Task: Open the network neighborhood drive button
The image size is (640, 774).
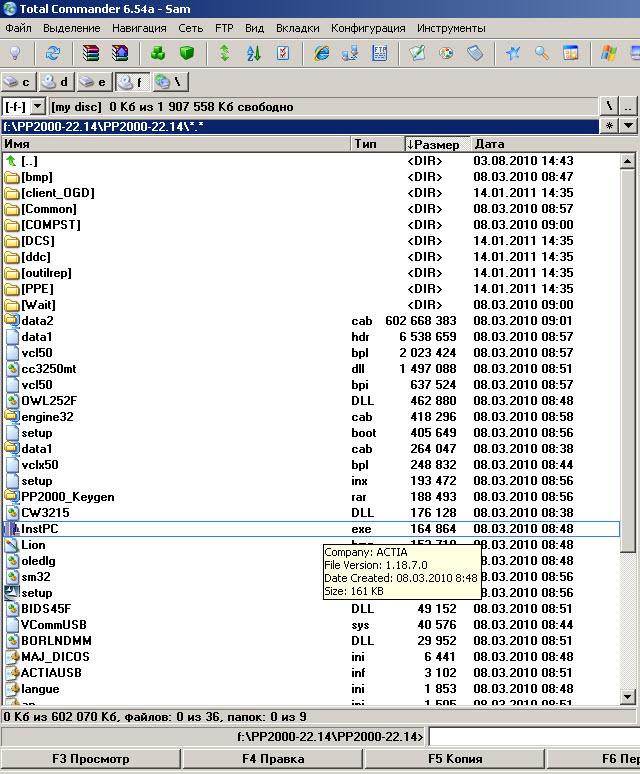Action: (170, 82)
